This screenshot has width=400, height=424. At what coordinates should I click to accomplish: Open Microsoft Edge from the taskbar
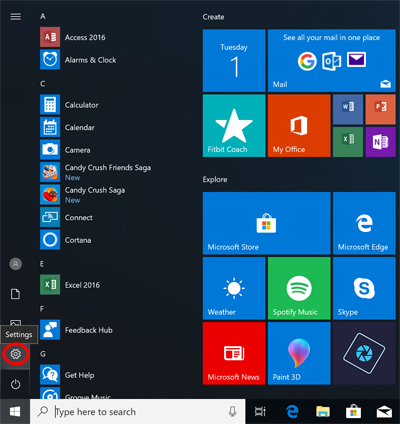[292, 412]
